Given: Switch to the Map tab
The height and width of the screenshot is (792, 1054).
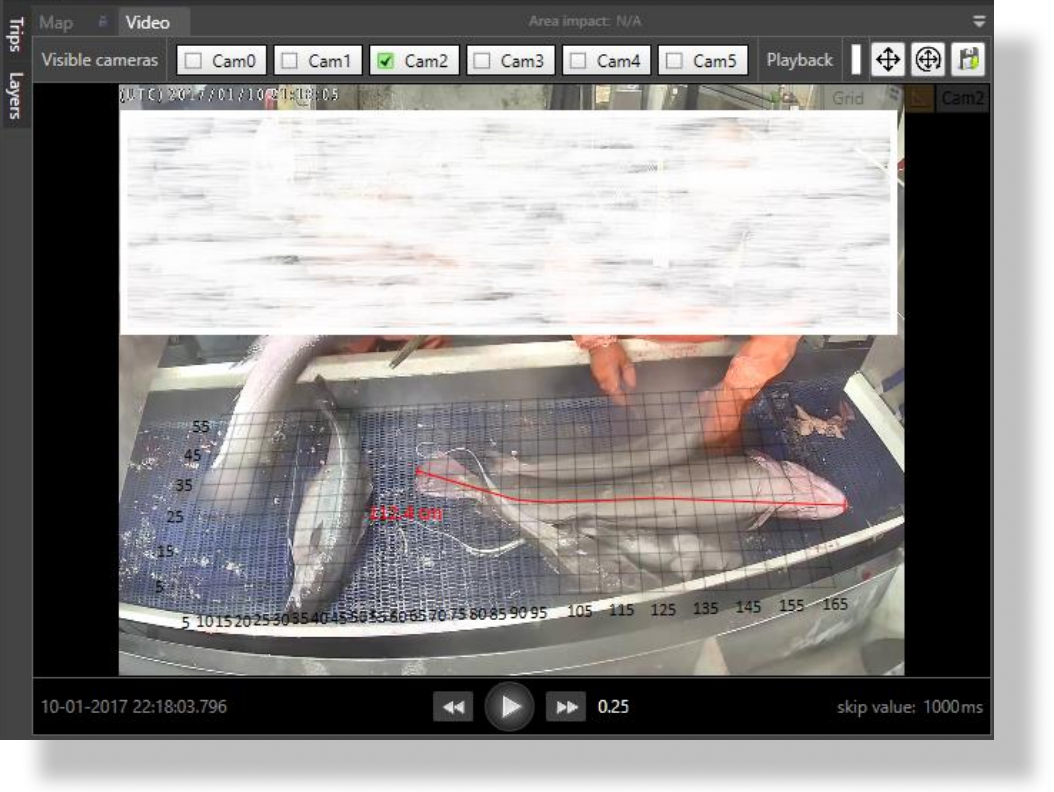Looking at the screenshot, I should 56,22.
